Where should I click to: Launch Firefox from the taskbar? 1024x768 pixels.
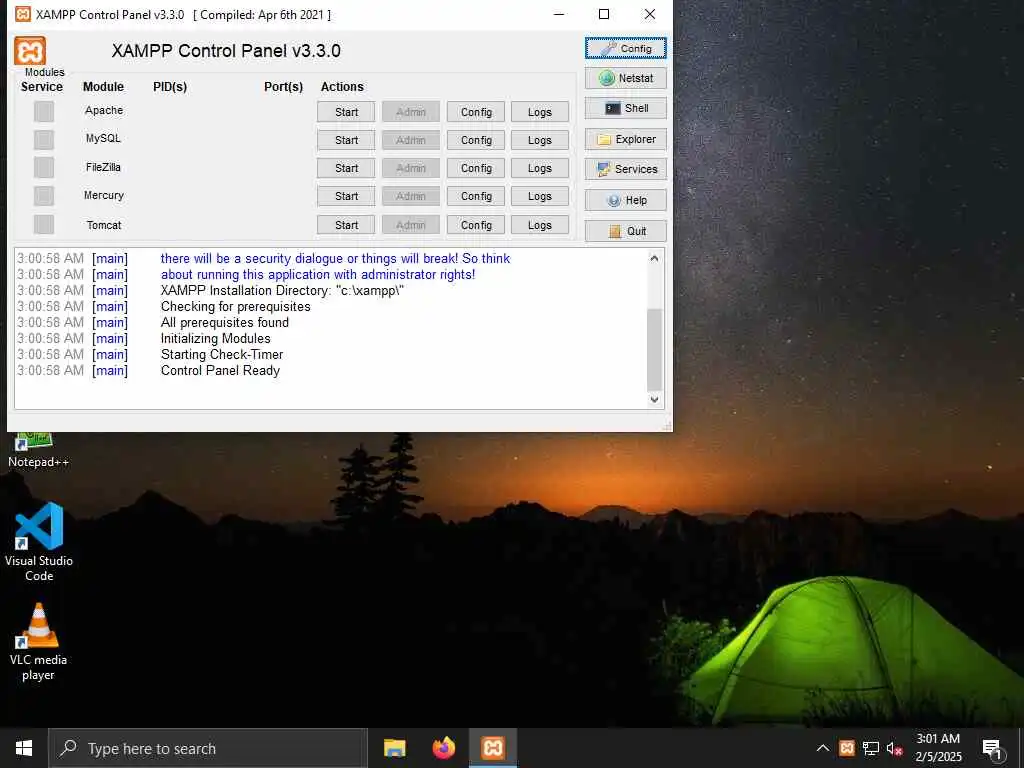444,748
